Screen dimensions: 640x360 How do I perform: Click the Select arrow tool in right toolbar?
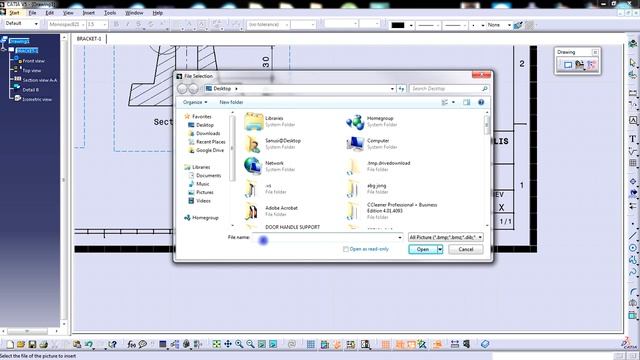point(633,62)
